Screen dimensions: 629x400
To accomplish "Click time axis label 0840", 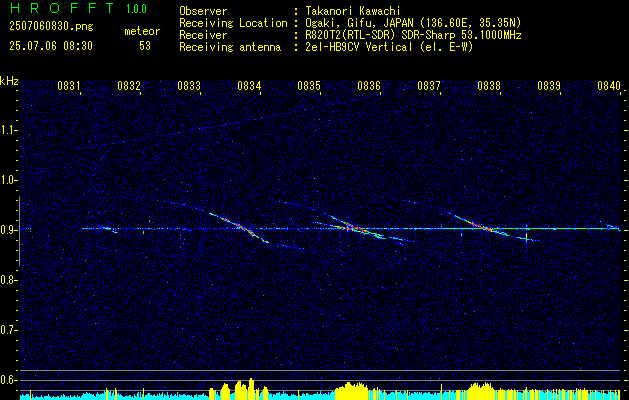I will (609, 86).
